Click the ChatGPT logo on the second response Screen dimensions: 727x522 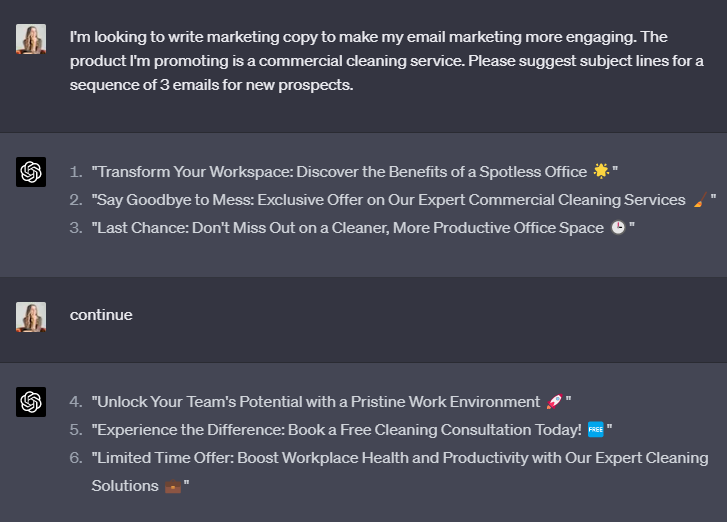[31, 402]
